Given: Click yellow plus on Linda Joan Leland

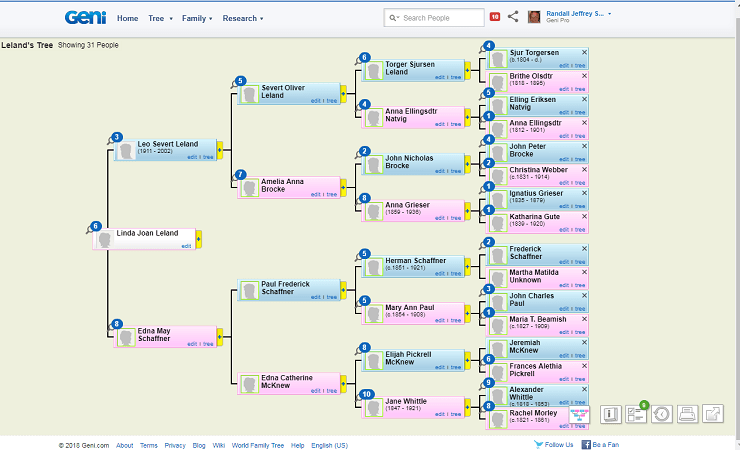Looking at the screenshot, I should point(198,238).
